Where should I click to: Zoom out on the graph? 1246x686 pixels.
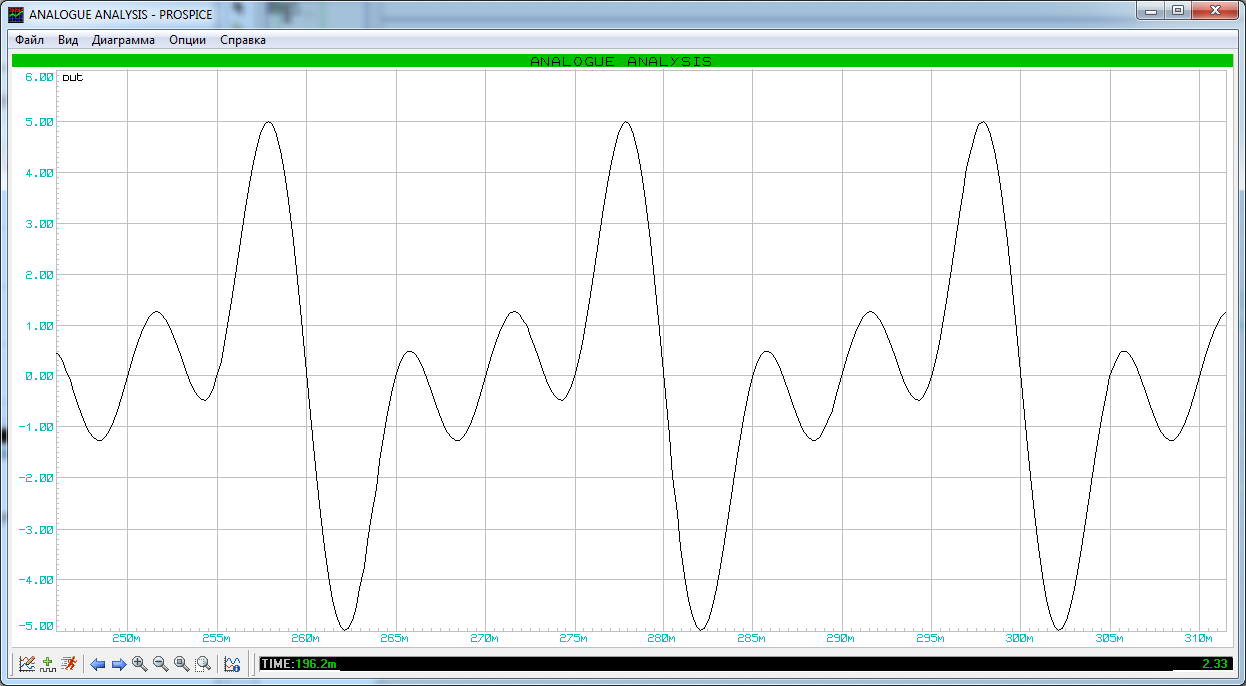click(160, 664)
